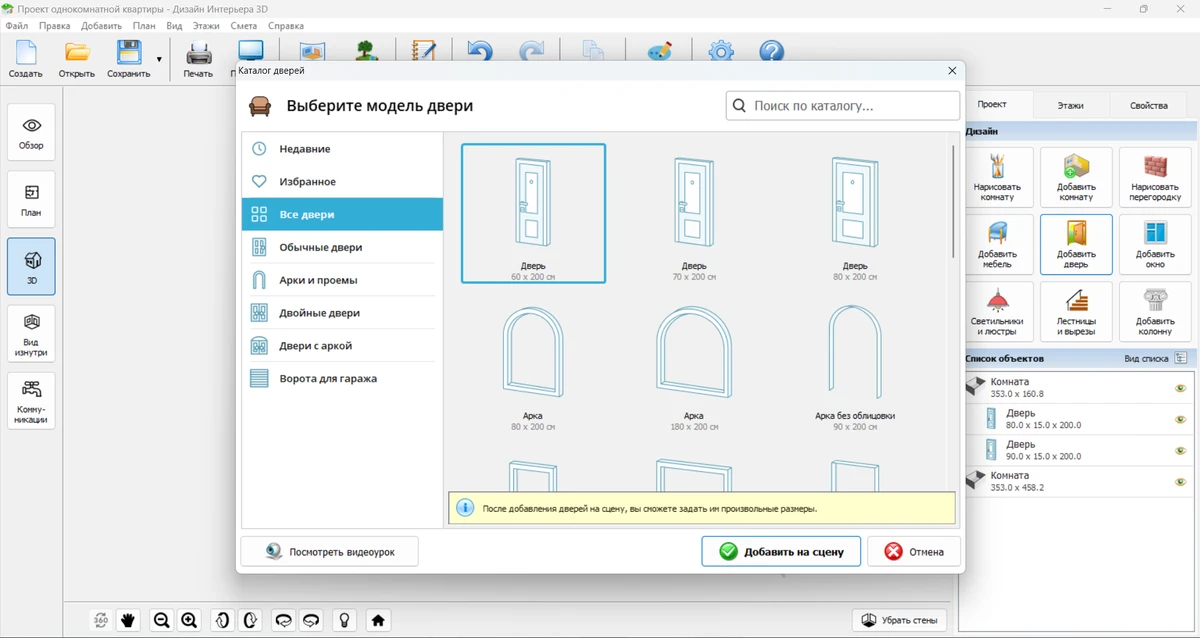Save the project with the Сохранить floppy icon
The width and height of the screenshot is (1200, 638).
coord(128,58)
